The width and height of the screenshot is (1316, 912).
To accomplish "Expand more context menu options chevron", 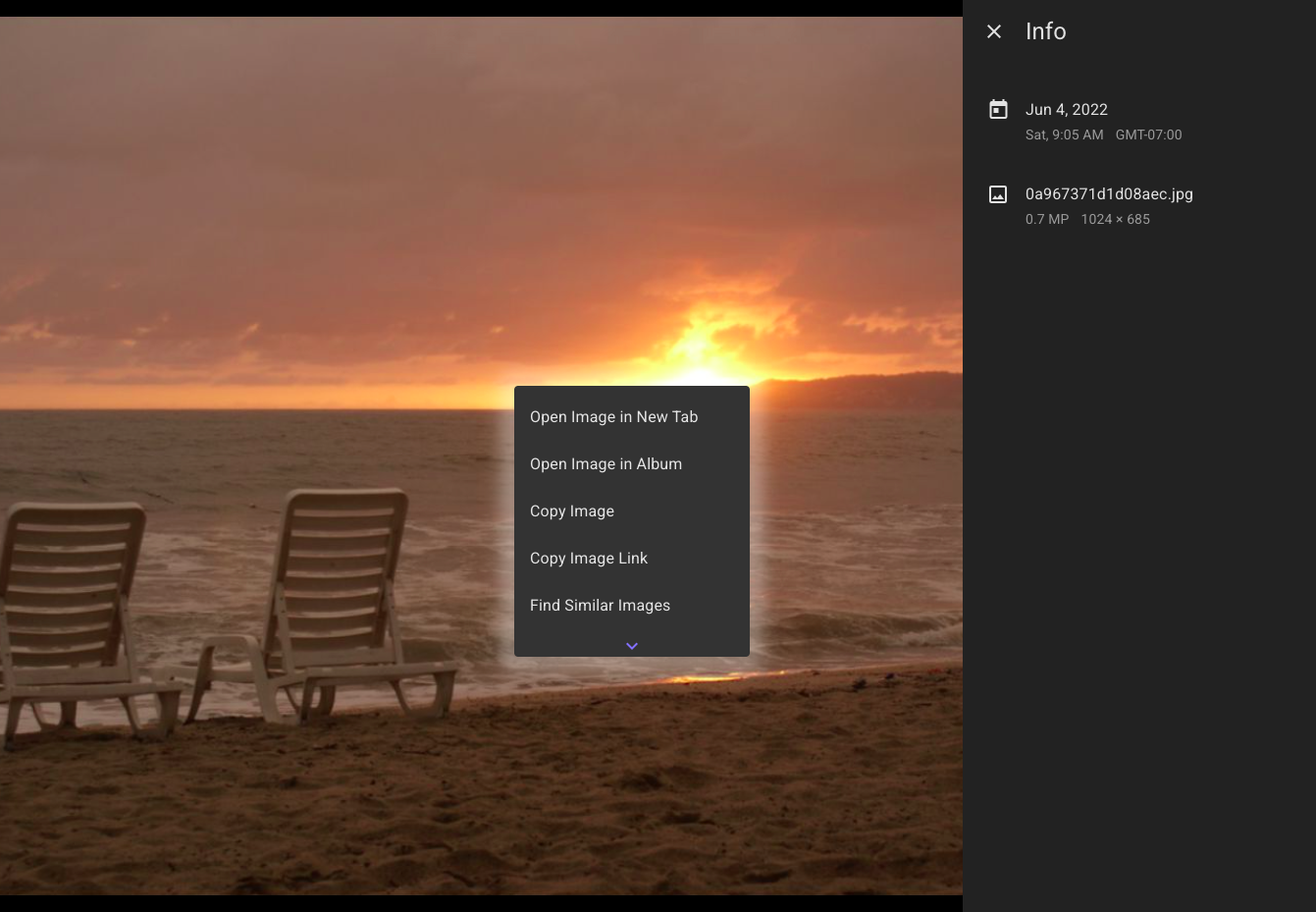I will [x=632, y=646].
